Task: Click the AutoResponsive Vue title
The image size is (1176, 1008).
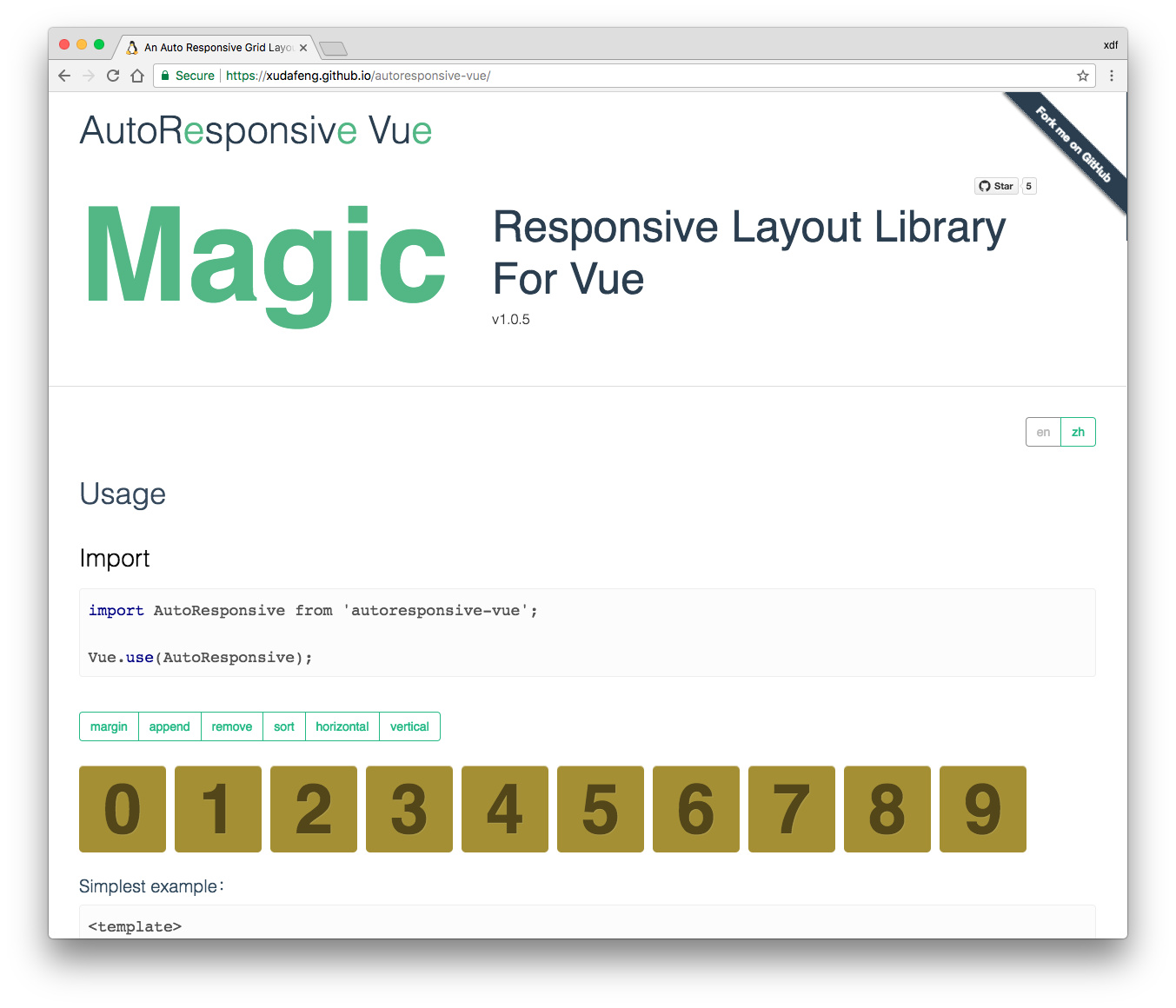Action: 256,130
